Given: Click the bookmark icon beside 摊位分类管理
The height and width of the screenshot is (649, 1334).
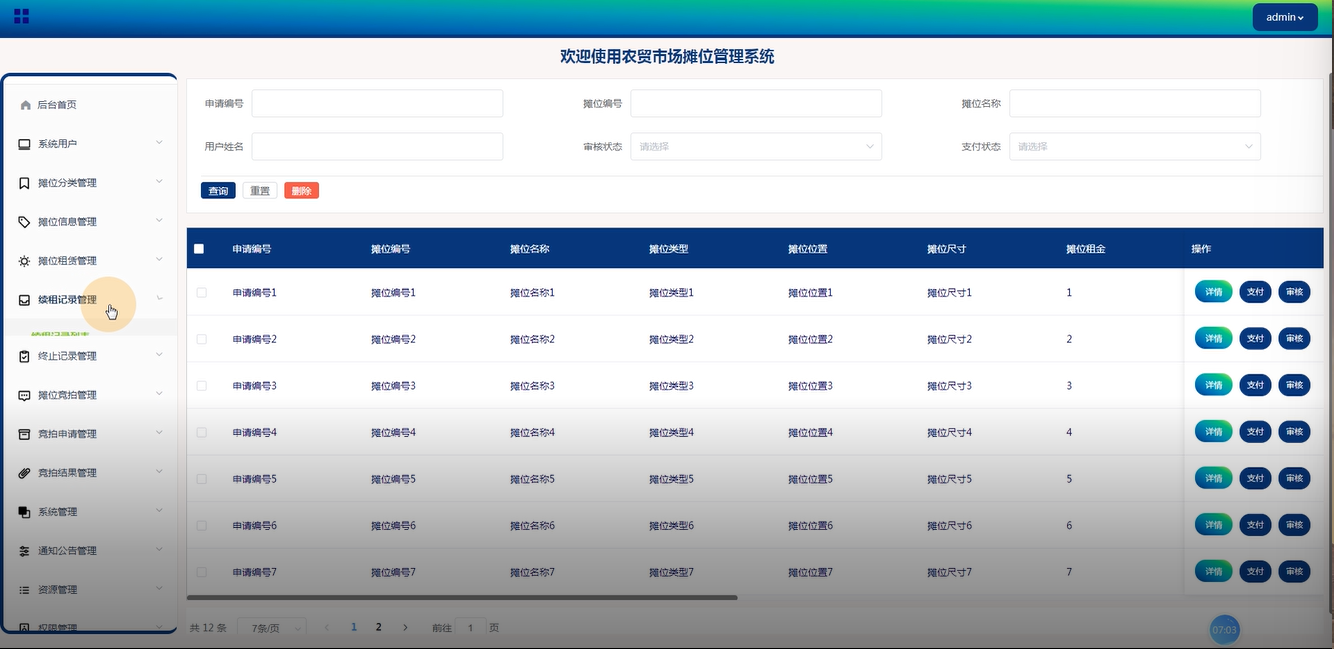Looking at the screenshot, I should 25,183.
